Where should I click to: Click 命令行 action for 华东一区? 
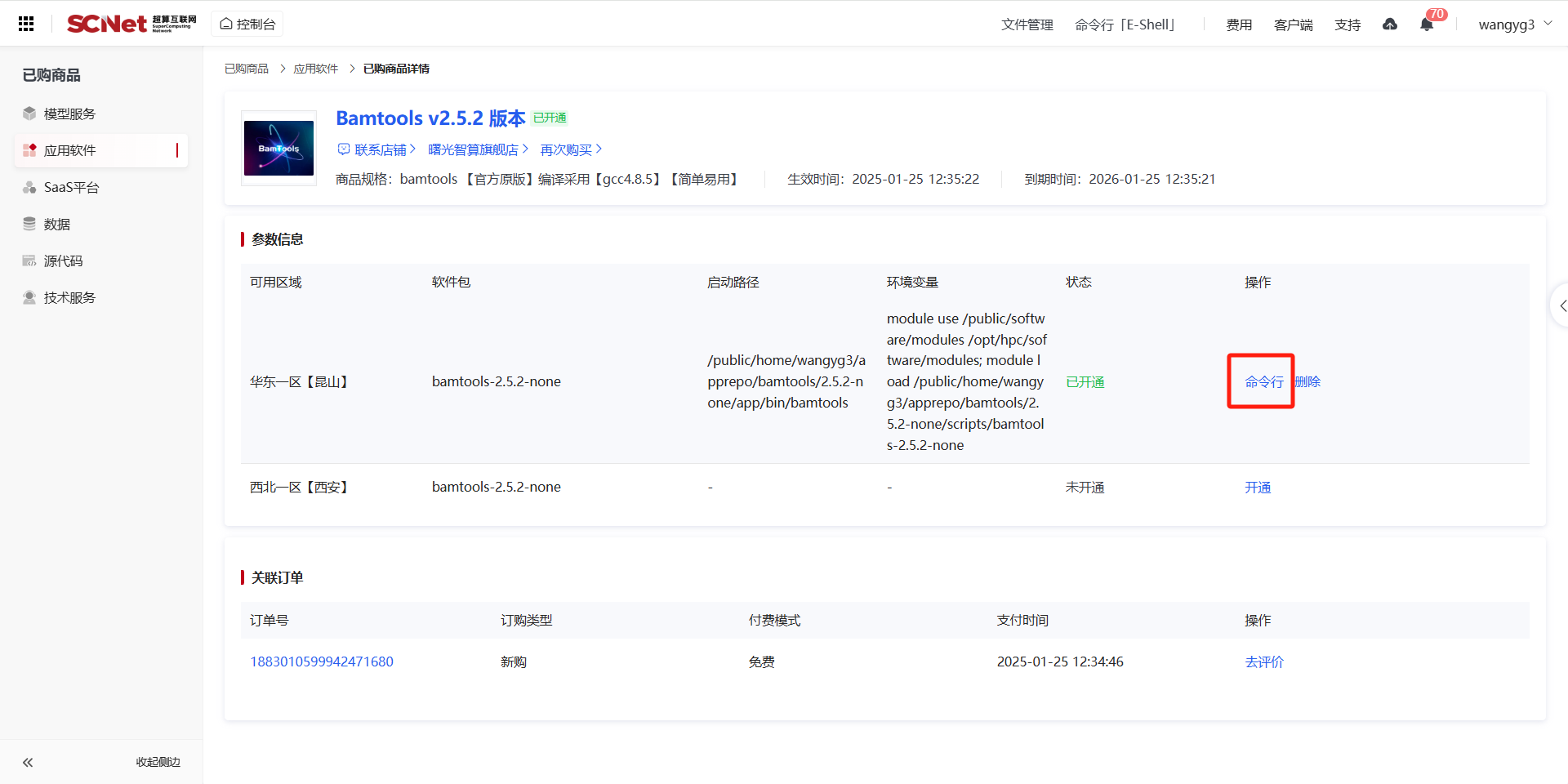[1263, 381]
